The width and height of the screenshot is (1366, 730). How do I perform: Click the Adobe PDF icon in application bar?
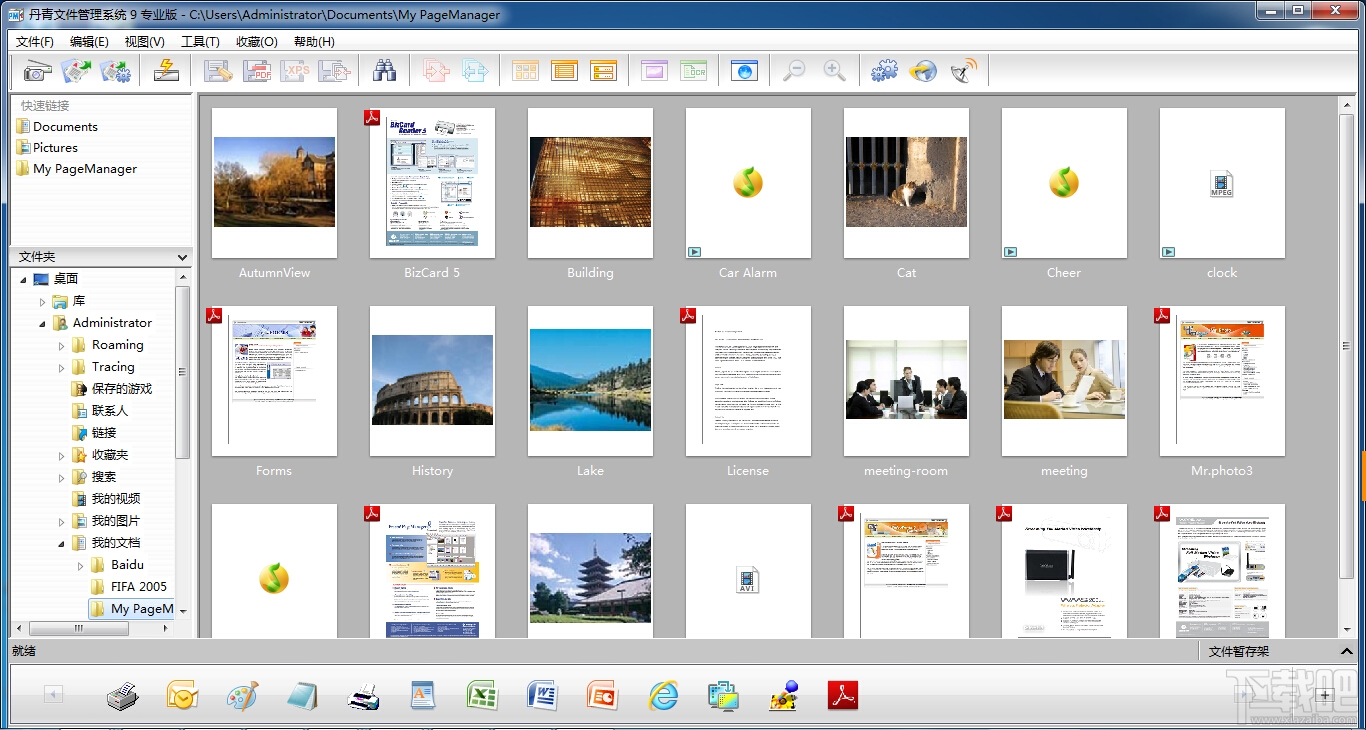(x=843, y=696)
